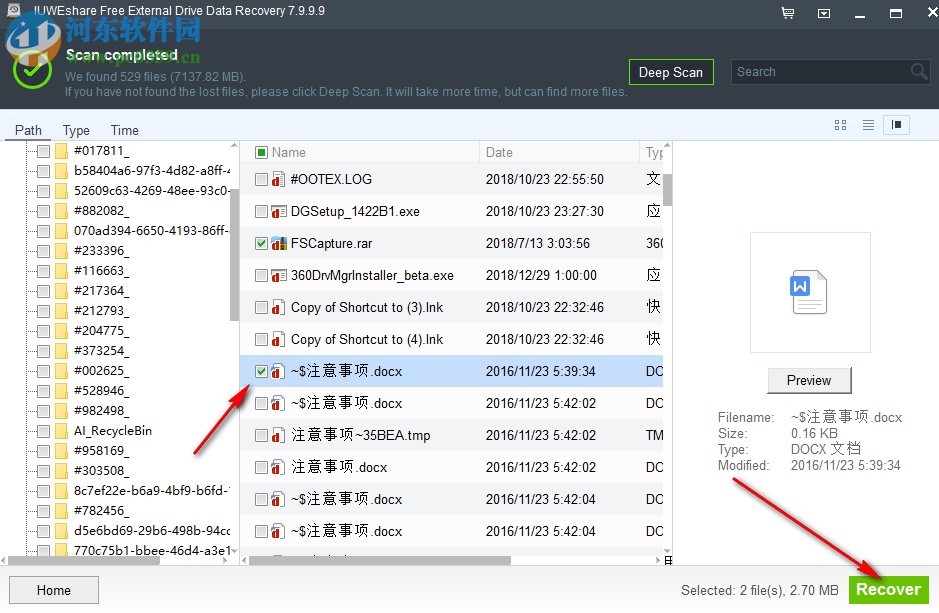
Task: Switch to the Type tab
Action: click(76, 130)
